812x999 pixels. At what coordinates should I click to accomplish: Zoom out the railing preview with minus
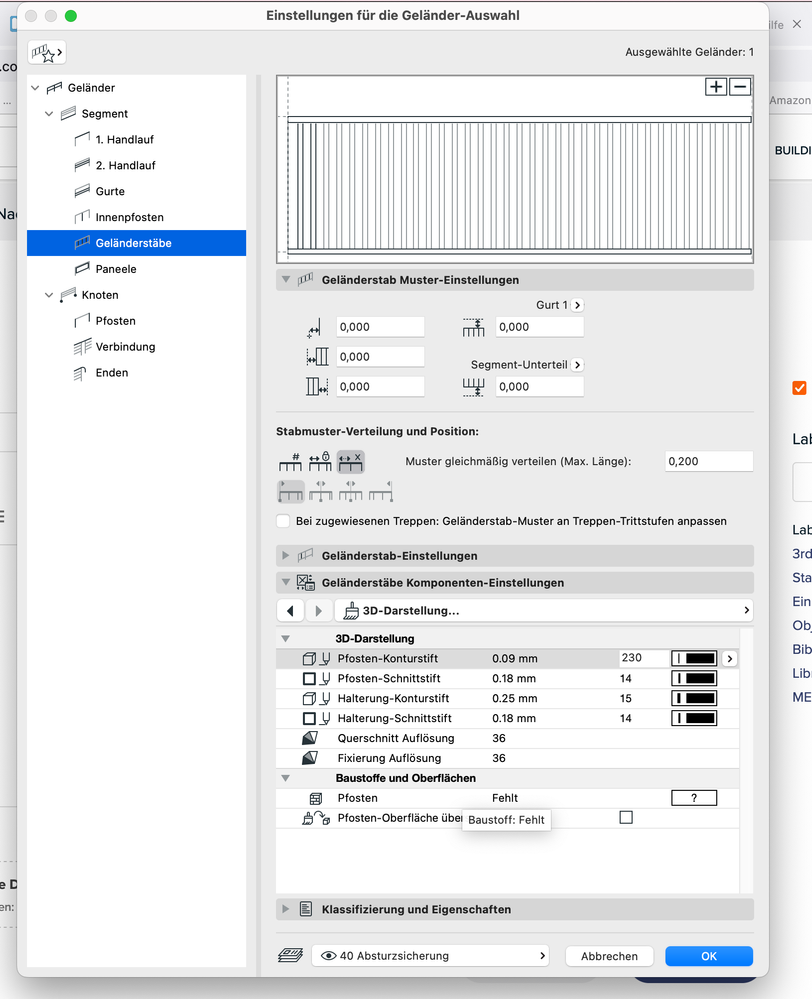tap(740, 87)
